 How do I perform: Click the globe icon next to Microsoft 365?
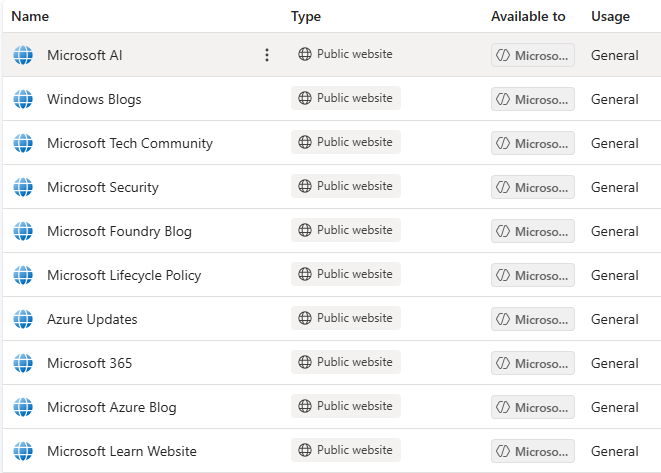tap(23, 363)
